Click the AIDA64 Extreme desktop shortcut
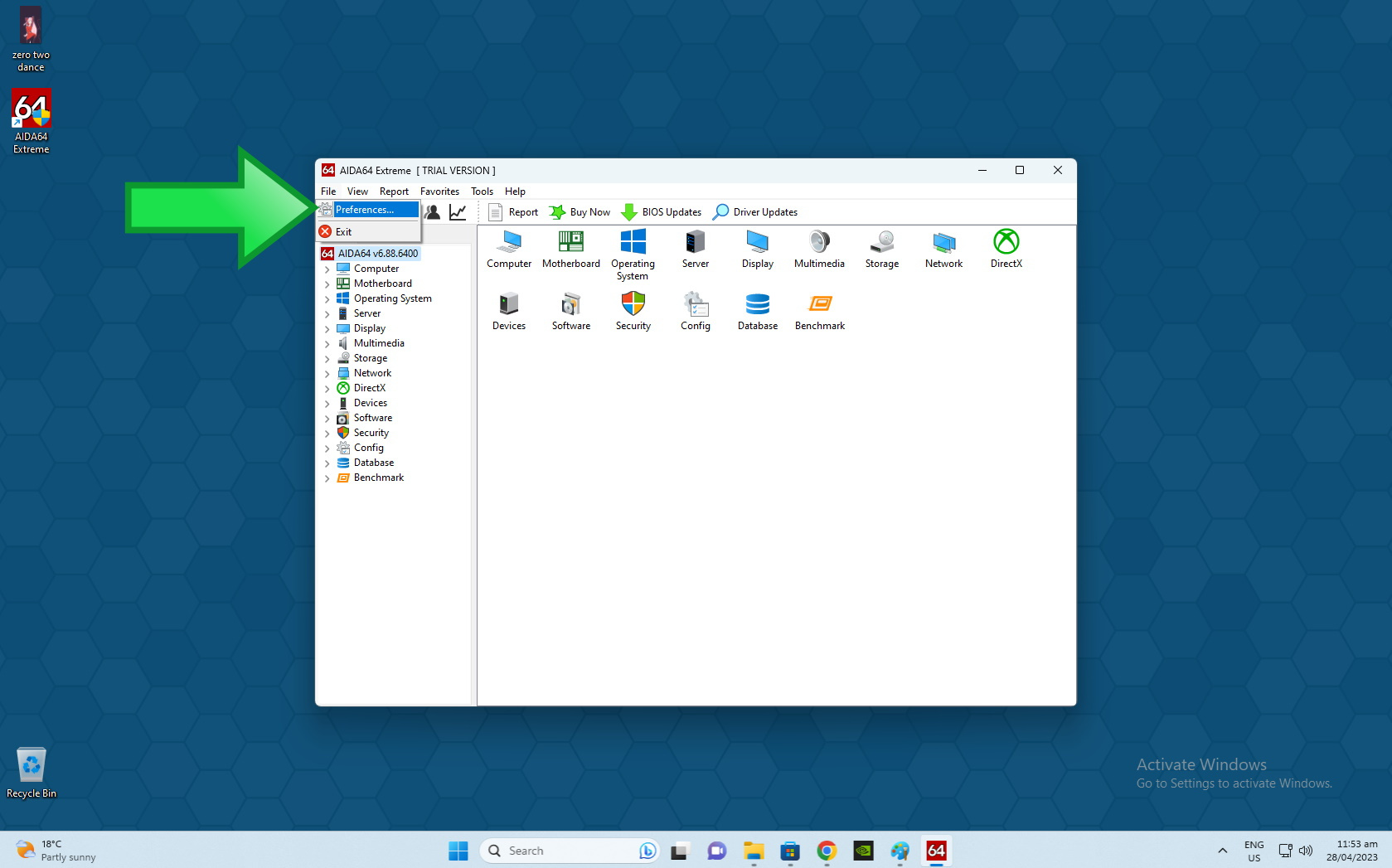The width and height of the screenshot is (1392, 868). (x=32, y=121)
